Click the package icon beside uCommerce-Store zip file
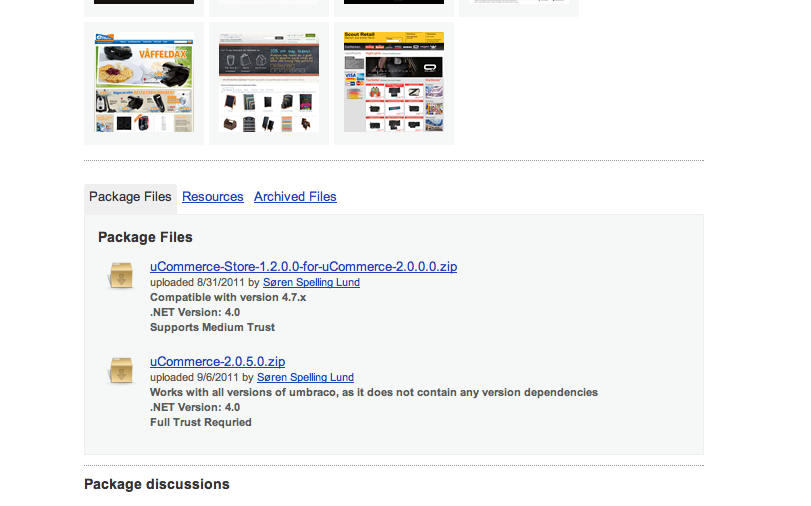The width and height of the screenshot is (811, 506). coord(121,275)
